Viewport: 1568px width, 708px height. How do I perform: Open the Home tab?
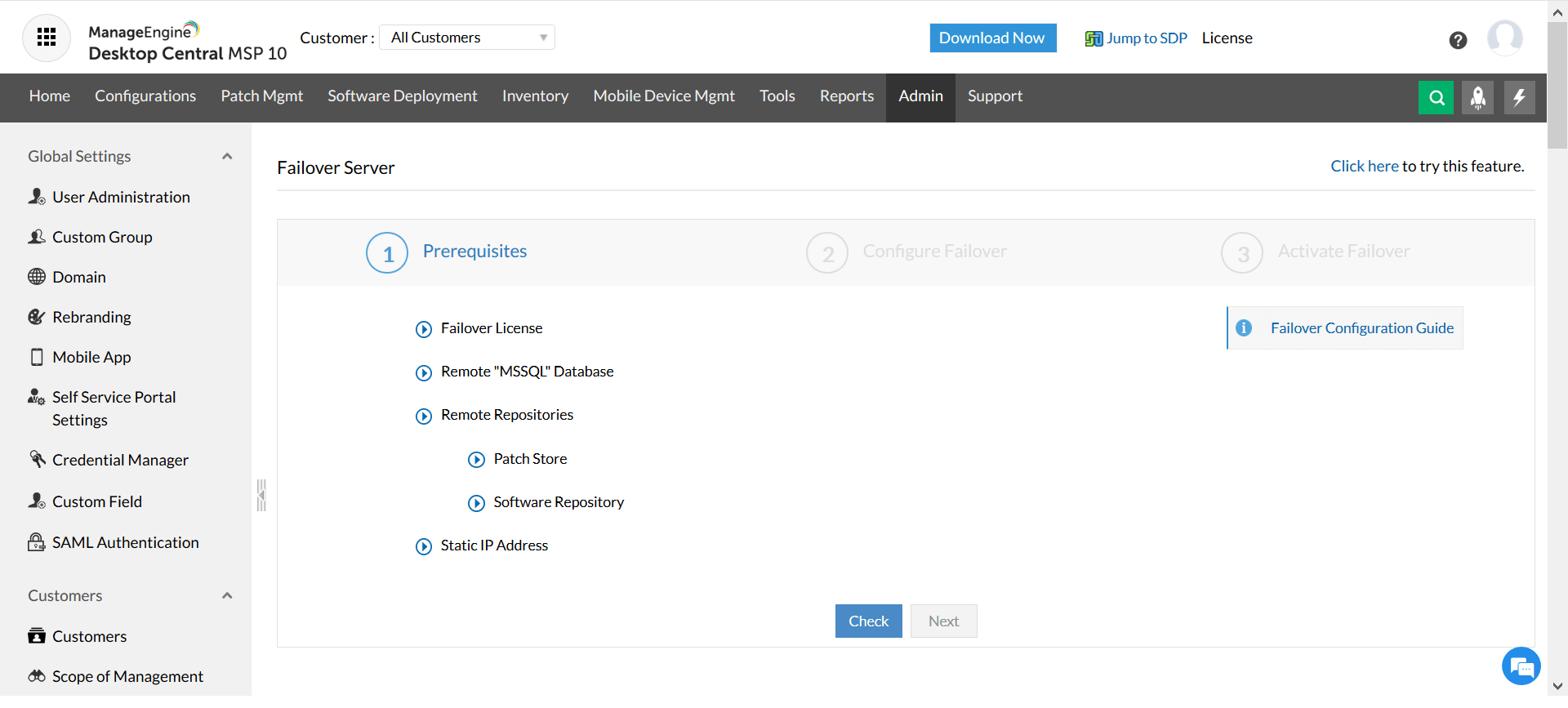(x=50, y=96)
